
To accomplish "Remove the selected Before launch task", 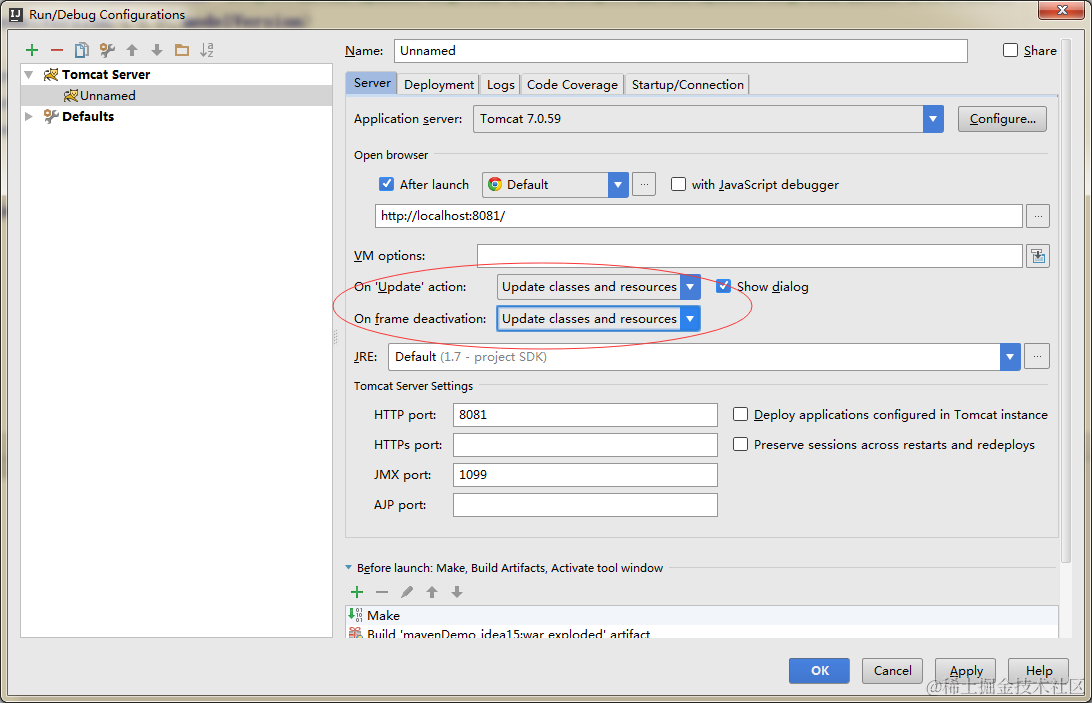I will point(382,592).
